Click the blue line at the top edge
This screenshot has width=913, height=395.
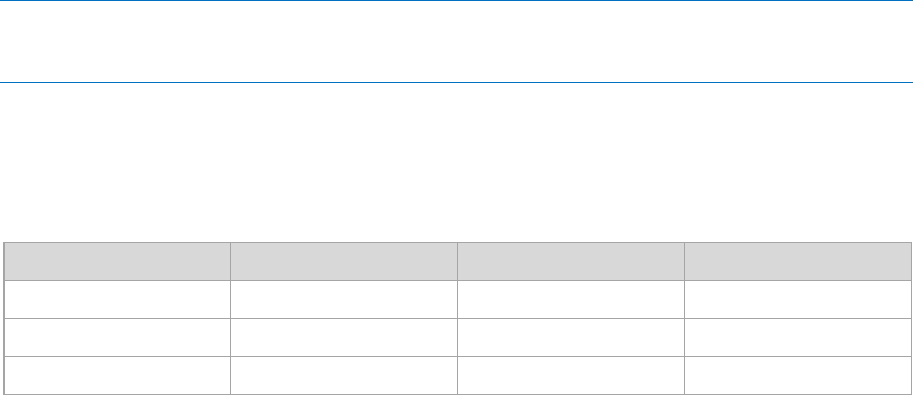coord(456,1)
